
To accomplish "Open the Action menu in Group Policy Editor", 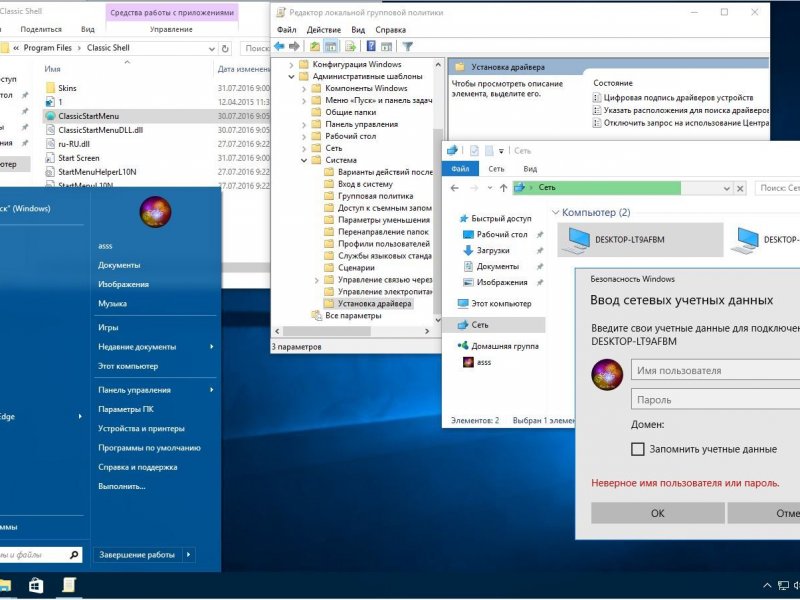I will point(324,30).
